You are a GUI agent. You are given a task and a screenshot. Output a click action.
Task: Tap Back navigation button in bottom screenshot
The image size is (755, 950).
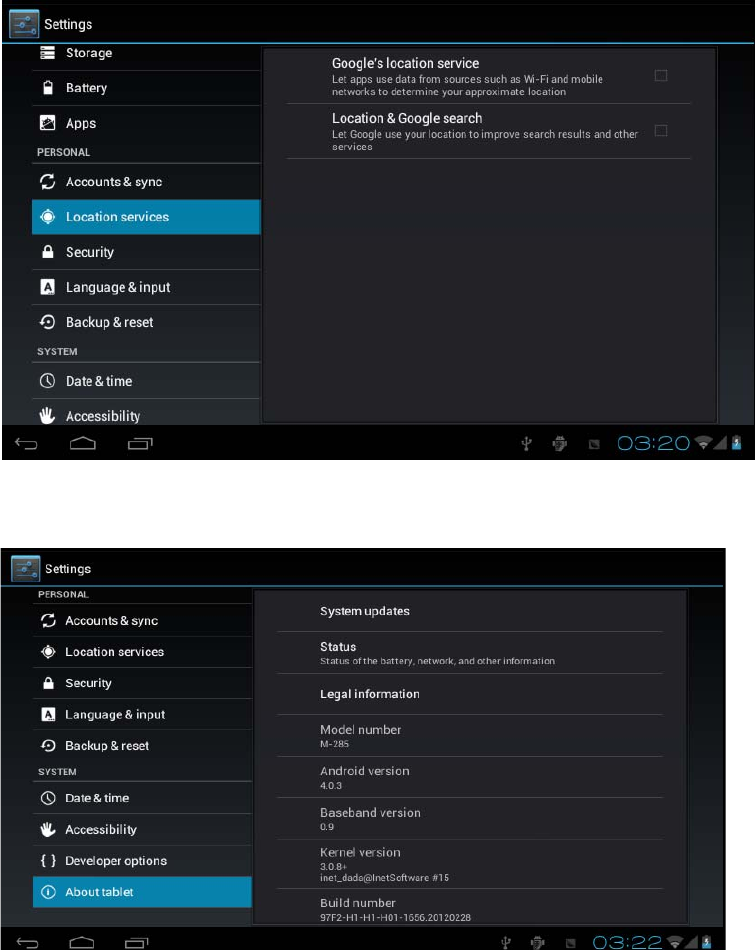(27, 942)
